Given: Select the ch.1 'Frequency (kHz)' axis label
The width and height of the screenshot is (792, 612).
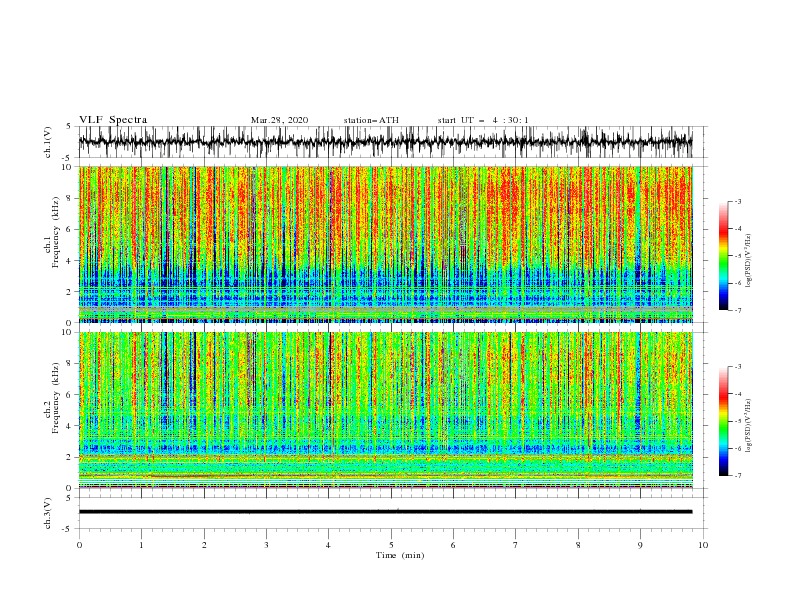Looking at the screenshot, I should click(x=55, y=230).
